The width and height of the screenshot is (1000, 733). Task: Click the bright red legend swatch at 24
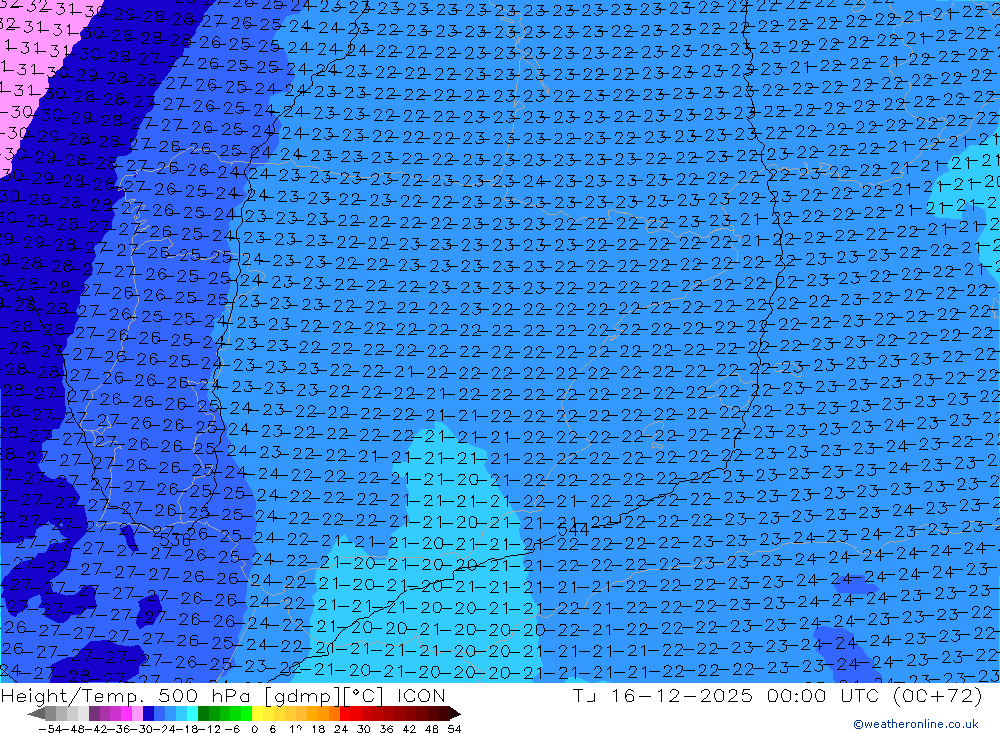coord(344,714)
